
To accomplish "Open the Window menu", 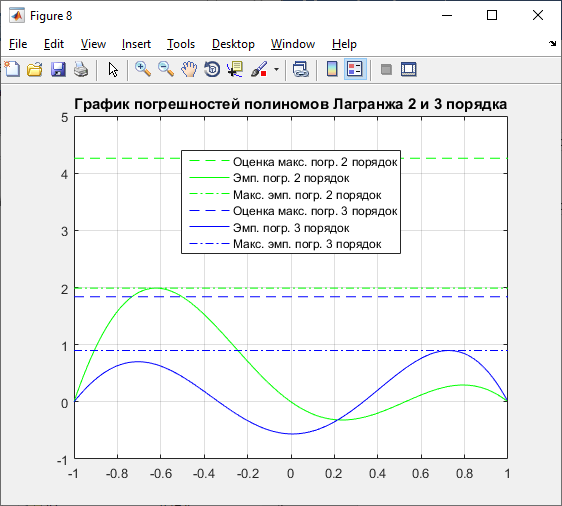I will point(293,44).
